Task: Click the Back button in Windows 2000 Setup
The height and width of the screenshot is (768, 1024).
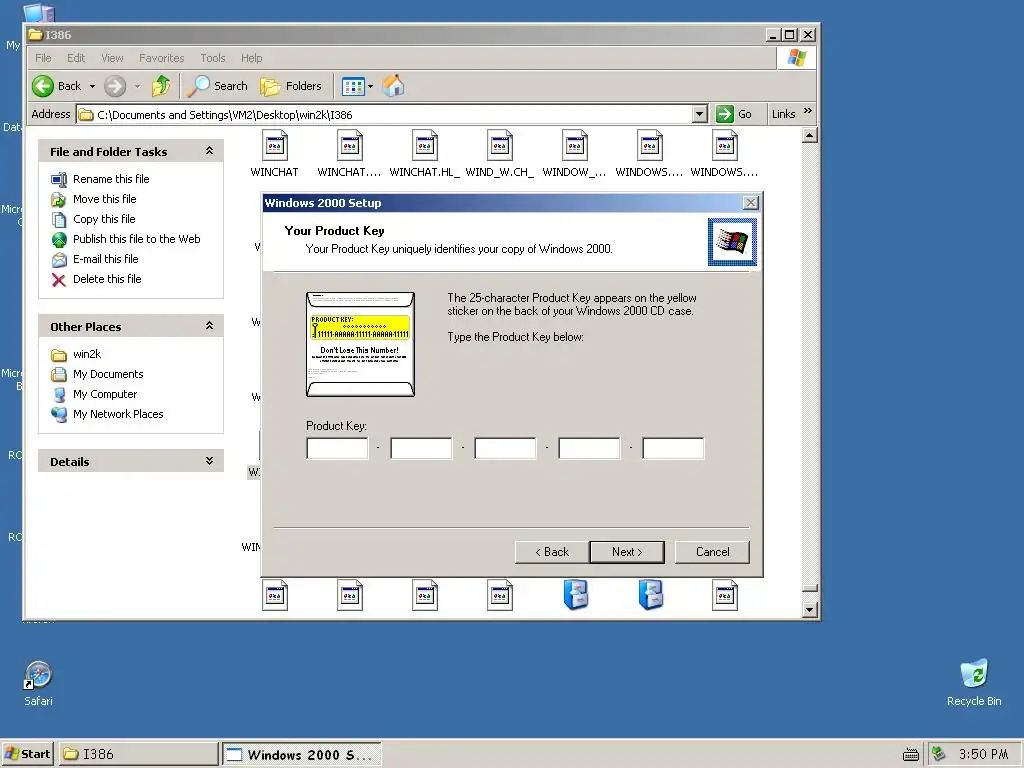Action: 552,552
